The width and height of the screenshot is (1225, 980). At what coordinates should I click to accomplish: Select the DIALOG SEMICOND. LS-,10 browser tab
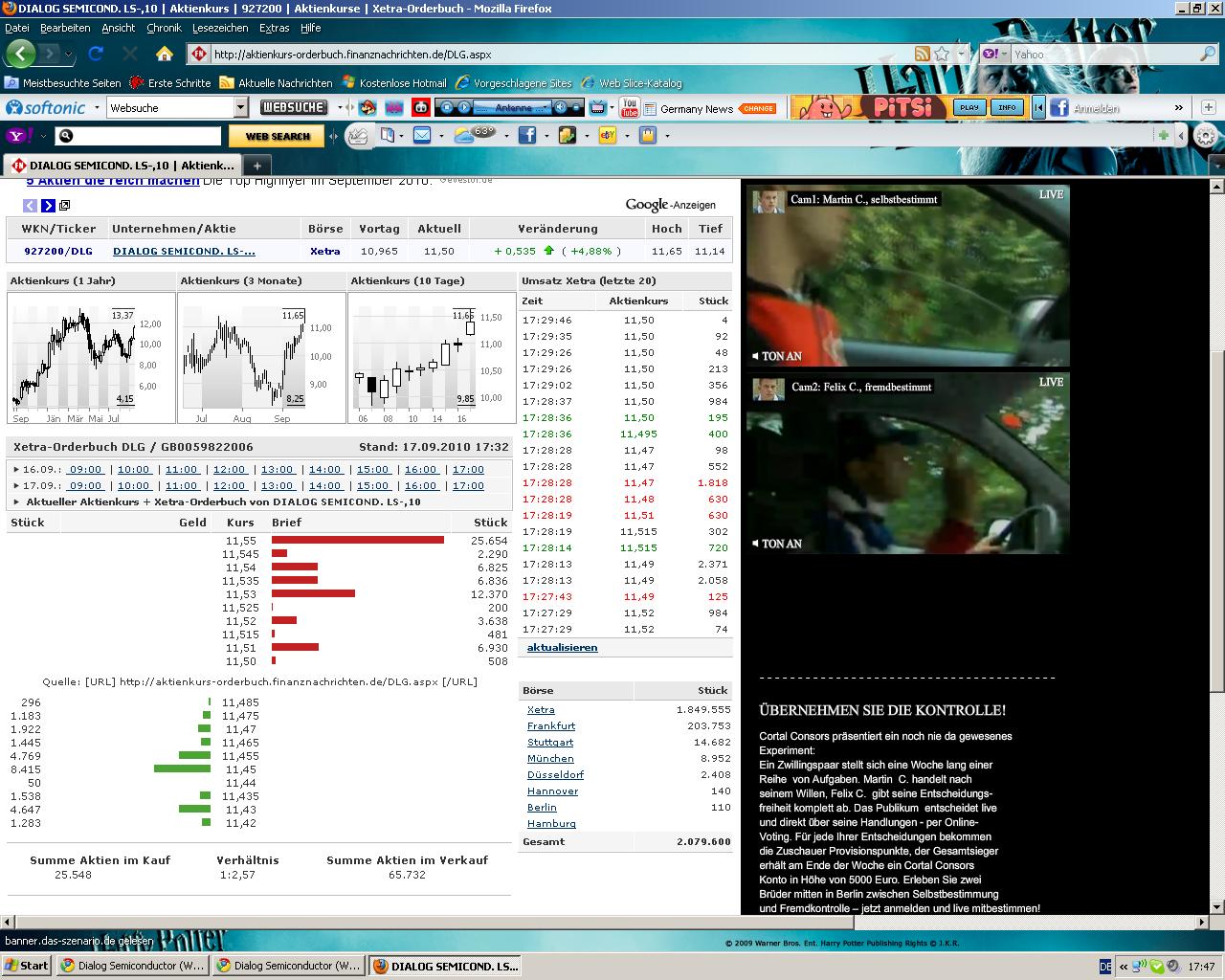(123, 166)
